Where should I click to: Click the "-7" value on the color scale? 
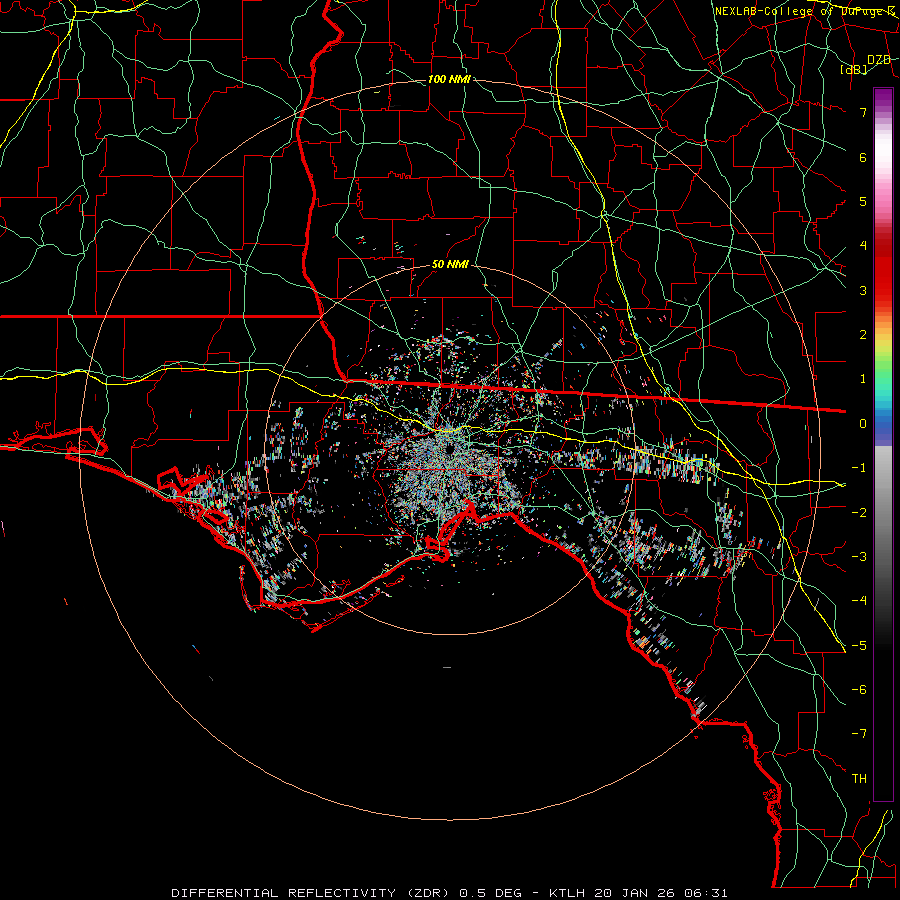click(859, 734)
